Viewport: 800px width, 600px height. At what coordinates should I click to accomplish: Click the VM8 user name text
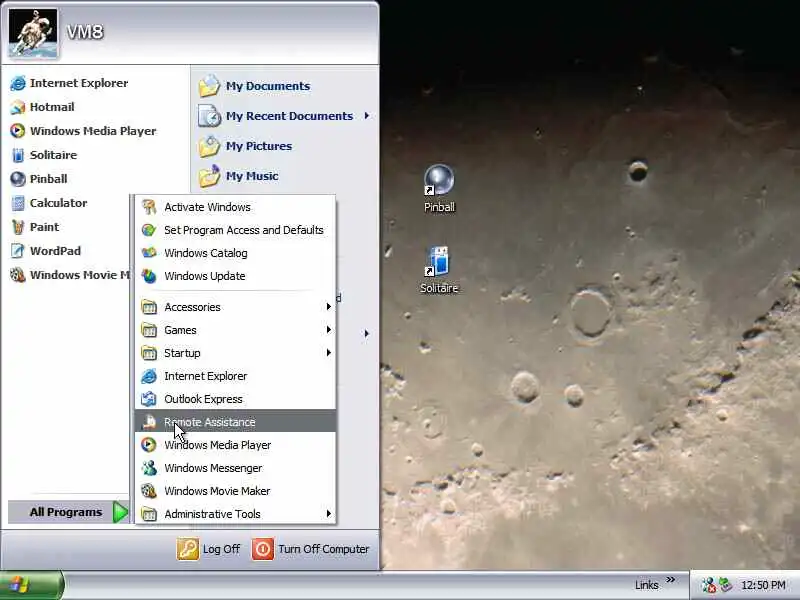[85, 32]
